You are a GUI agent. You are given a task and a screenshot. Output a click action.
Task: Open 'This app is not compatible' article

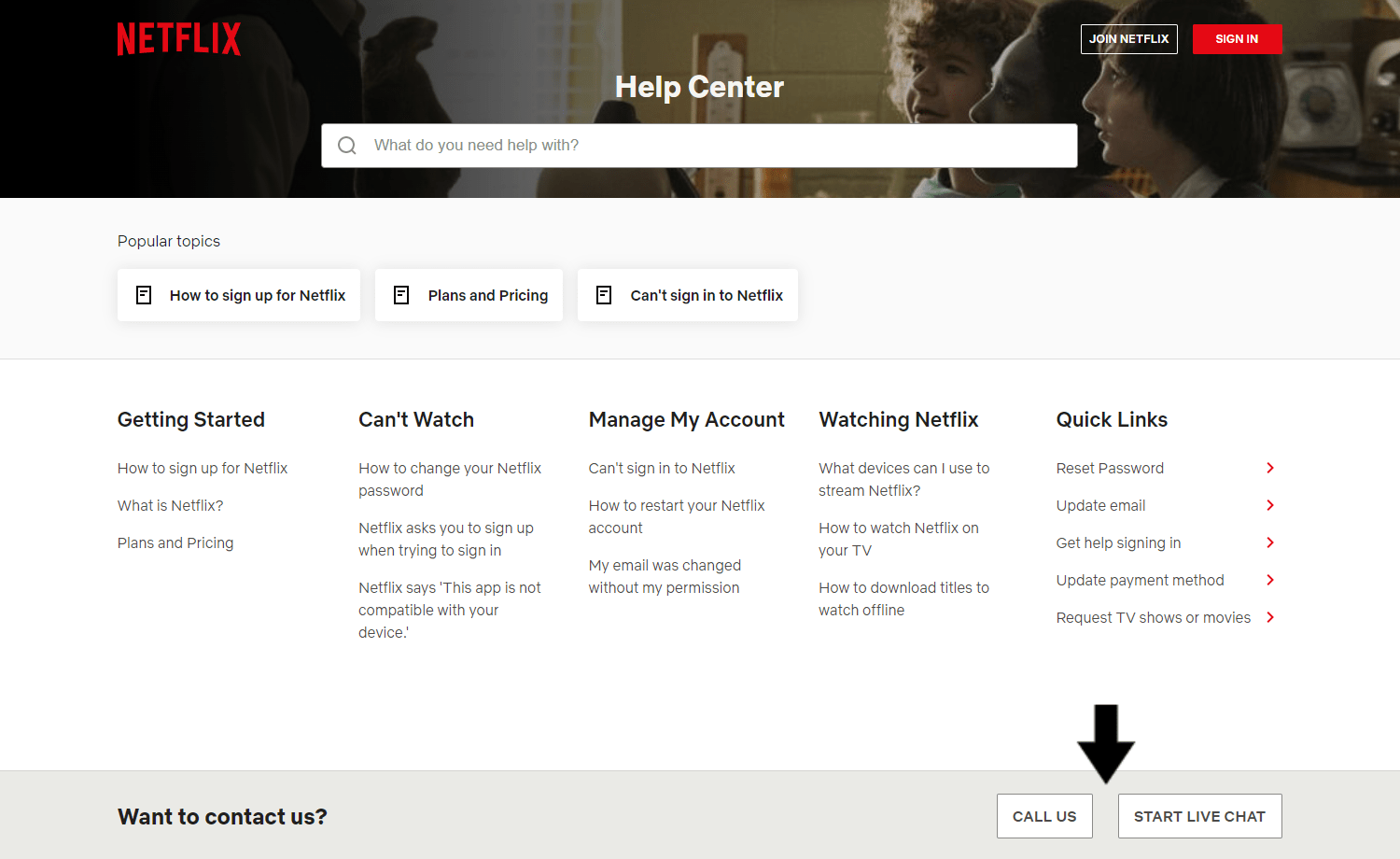(x=450, y=610)
